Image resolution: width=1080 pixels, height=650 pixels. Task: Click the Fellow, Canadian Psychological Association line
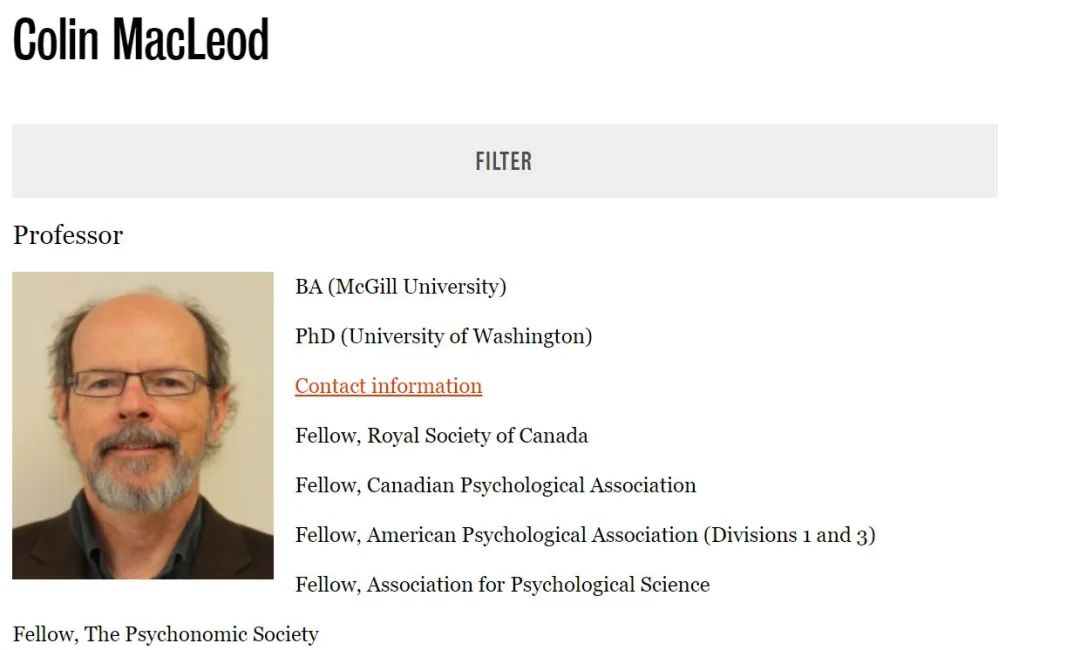(x=496, y=485)
